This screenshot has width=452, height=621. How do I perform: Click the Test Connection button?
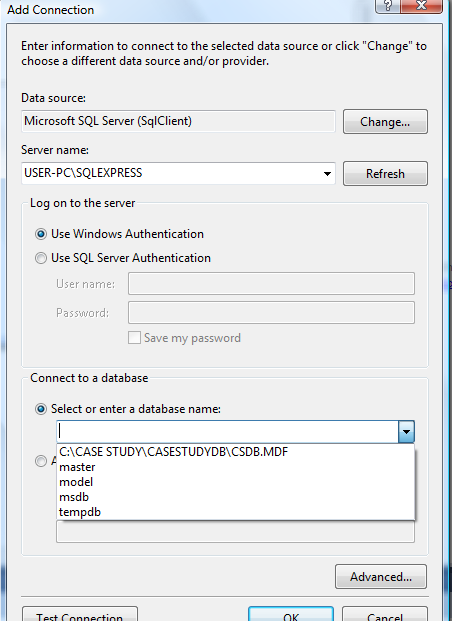(x=80, y=615)
